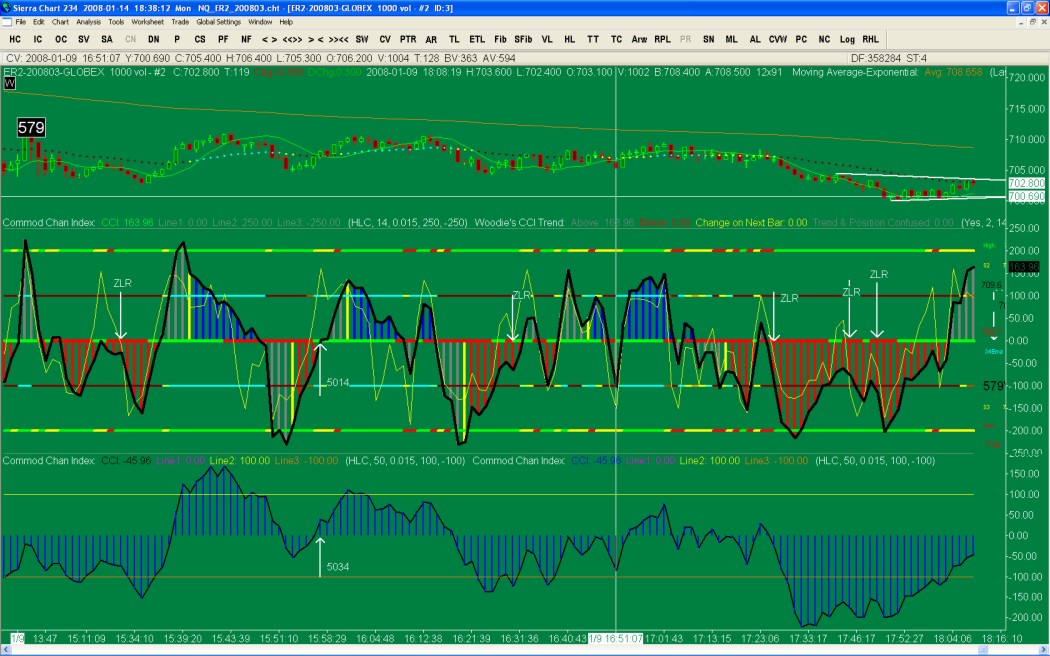Select the NF toolbar button
Screen dimensions: 1050x656
246,39
